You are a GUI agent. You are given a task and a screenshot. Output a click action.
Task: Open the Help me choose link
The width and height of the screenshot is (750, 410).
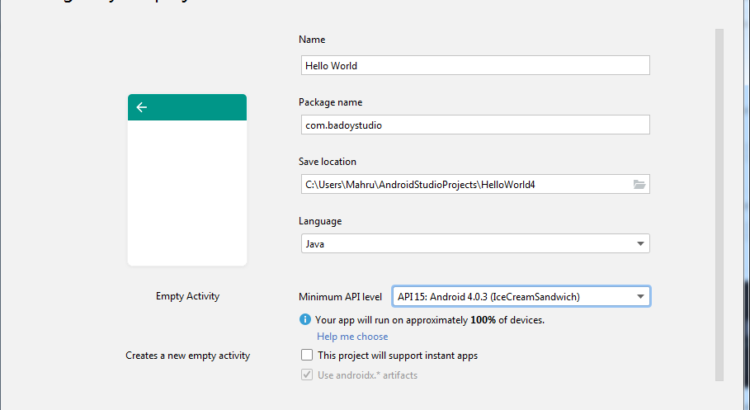pos(352,337)
